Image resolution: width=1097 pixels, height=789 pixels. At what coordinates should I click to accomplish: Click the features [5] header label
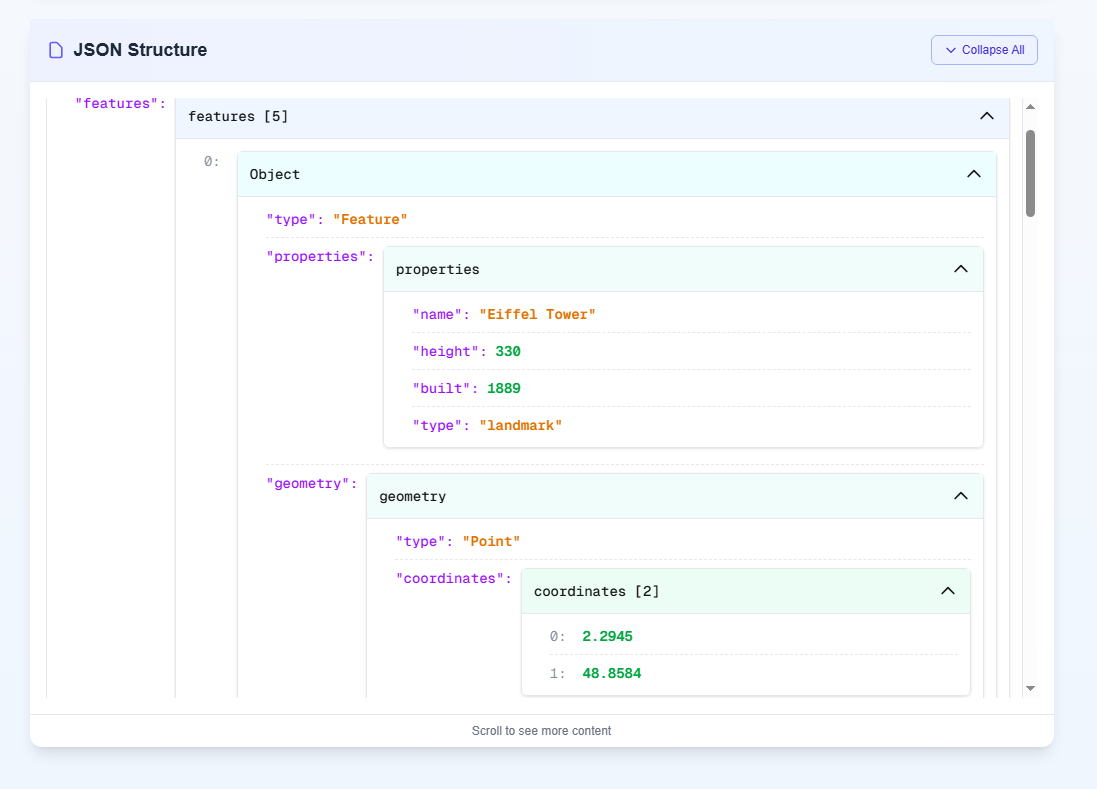click(x=238, y=117)
